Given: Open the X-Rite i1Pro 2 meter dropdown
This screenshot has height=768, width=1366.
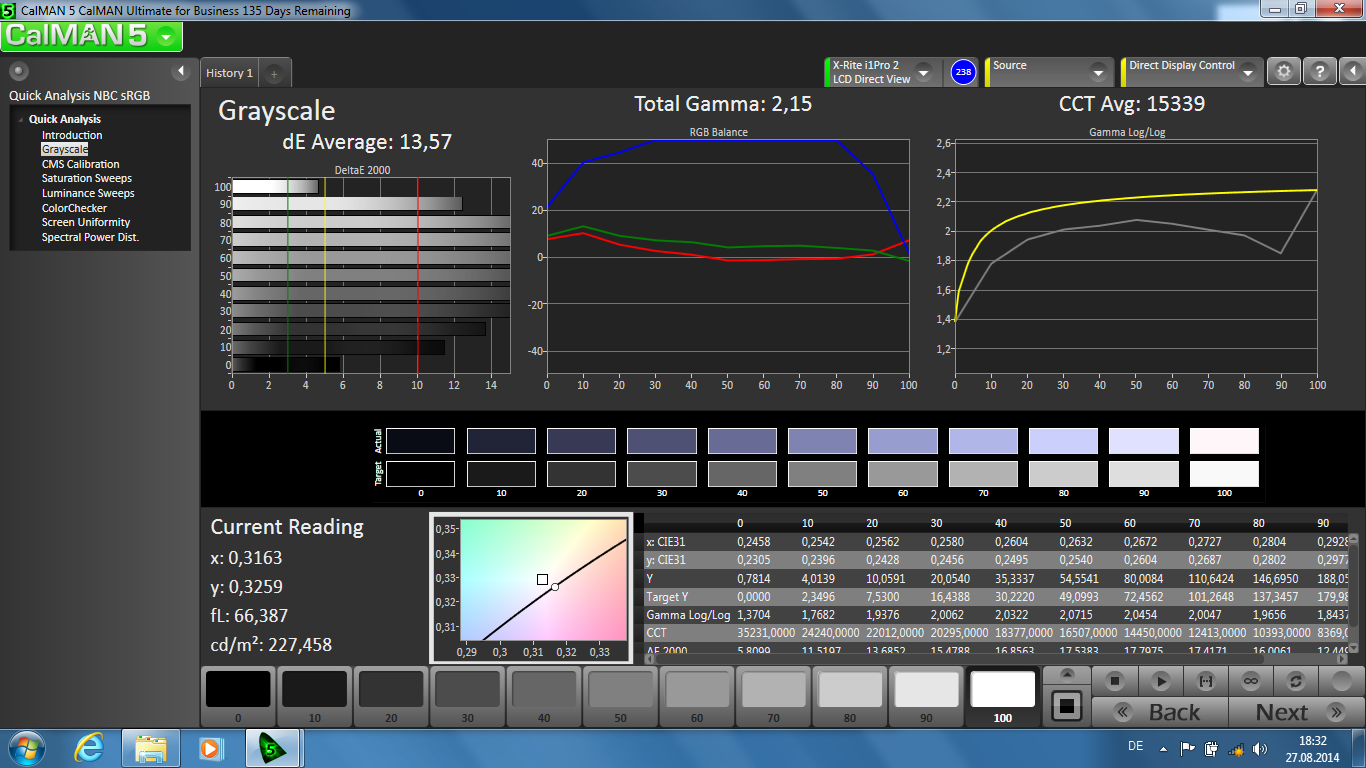Looking at the screenshot, I should (923, 73).
